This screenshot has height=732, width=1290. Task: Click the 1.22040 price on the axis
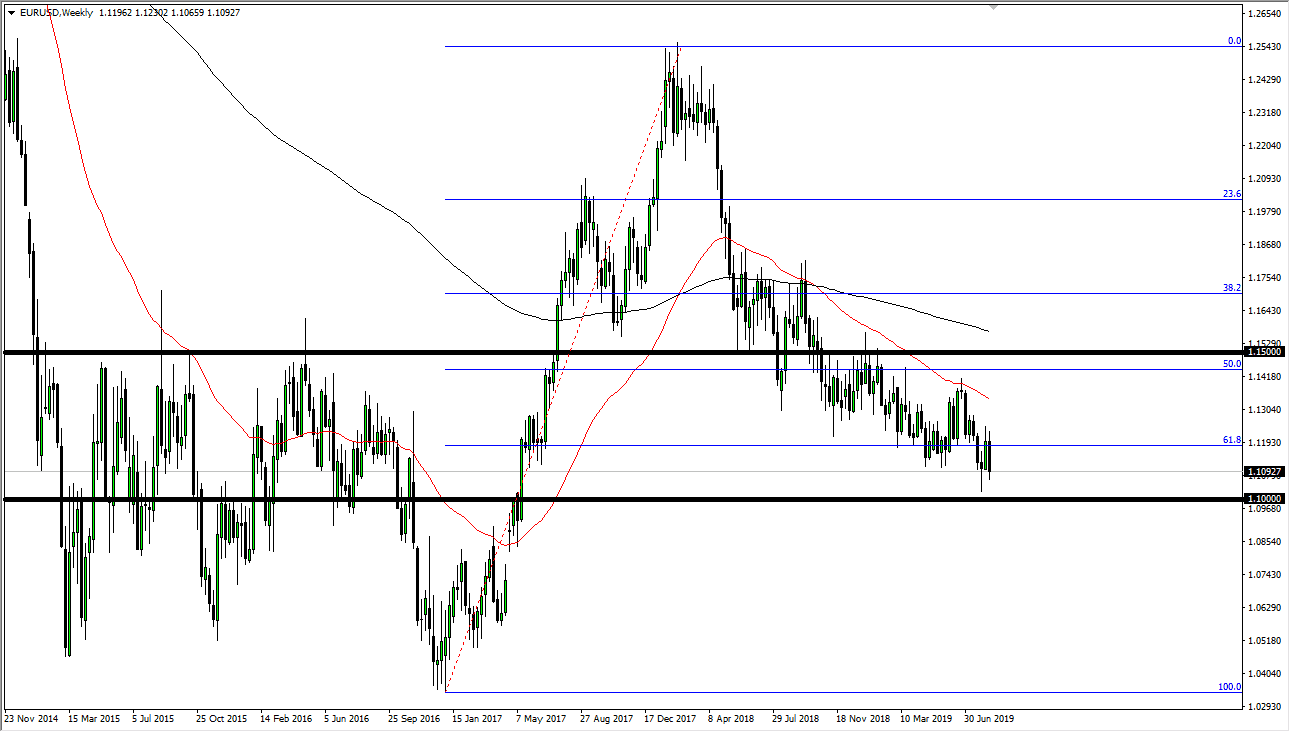pos(1263,146)
